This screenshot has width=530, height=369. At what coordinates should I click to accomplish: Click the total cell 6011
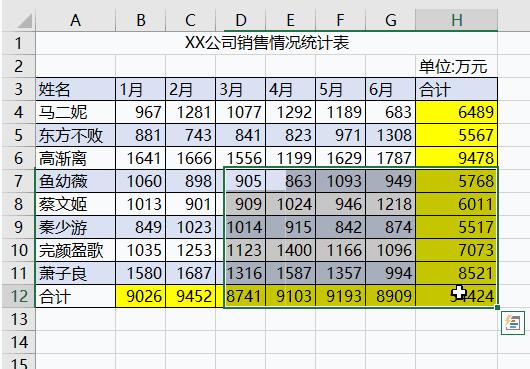pos(457,204)
